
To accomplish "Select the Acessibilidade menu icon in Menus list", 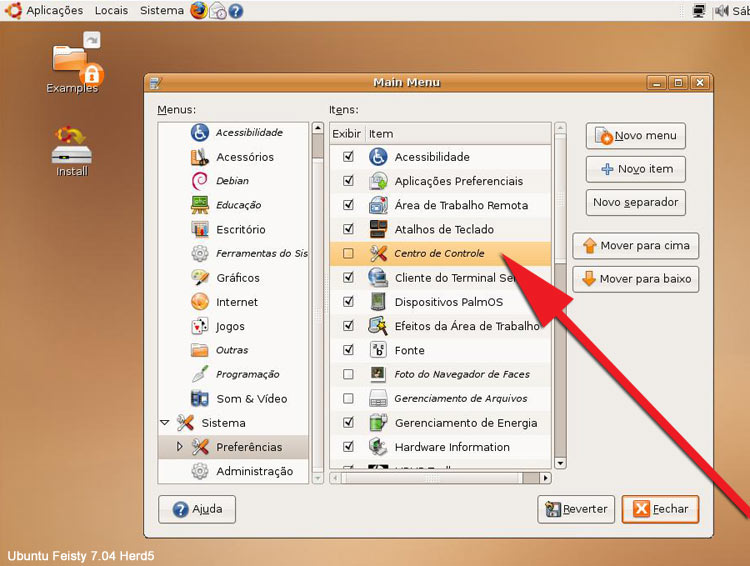I will (199, 133).
